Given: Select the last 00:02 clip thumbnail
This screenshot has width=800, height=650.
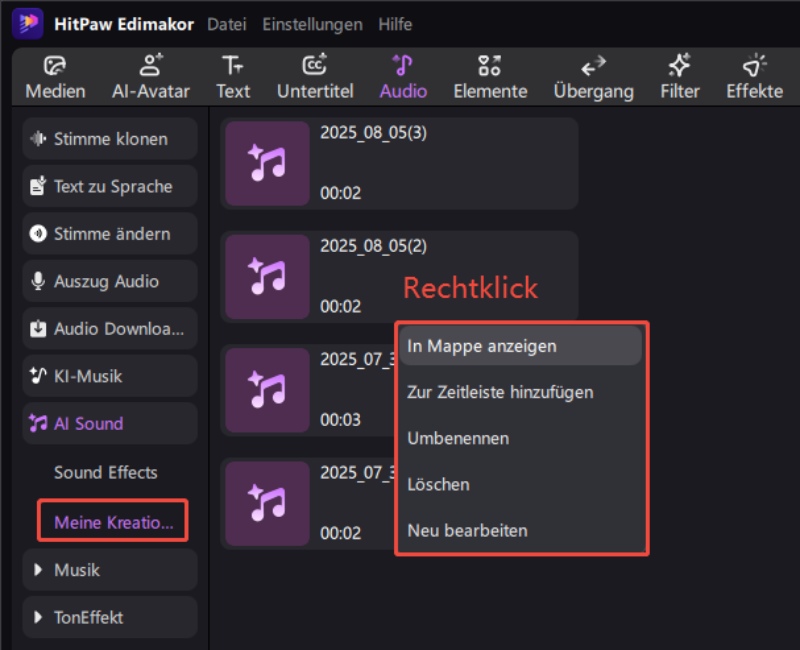Looking at the screenshot, I should [267, 503].
